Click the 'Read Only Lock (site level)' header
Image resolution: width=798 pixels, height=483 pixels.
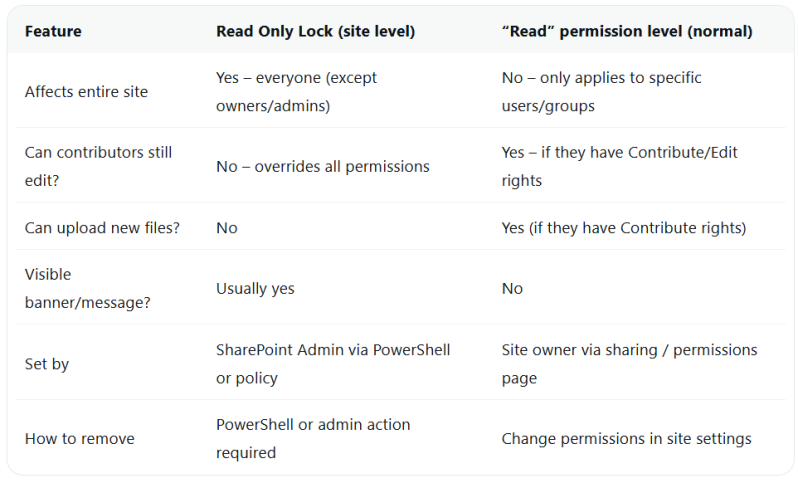315,31
